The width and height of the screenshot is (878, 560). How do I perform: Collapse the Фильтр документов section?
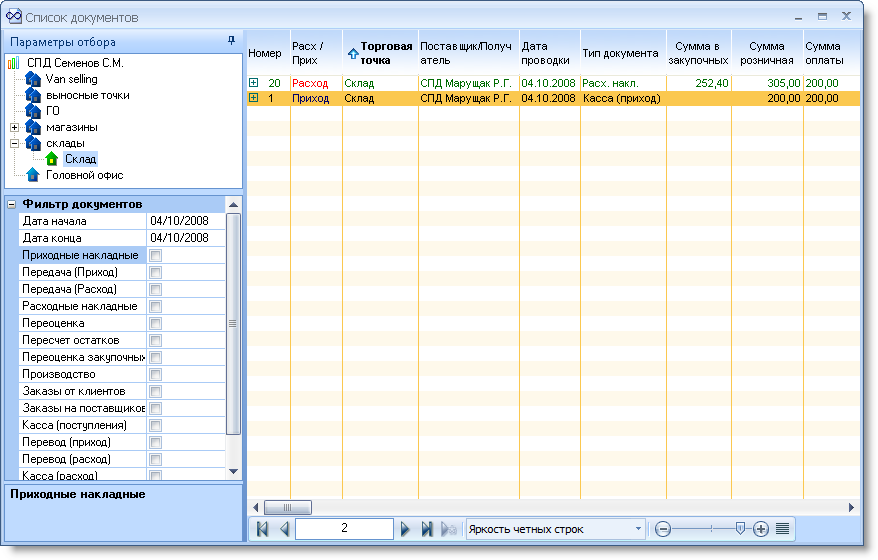(11, 204)
